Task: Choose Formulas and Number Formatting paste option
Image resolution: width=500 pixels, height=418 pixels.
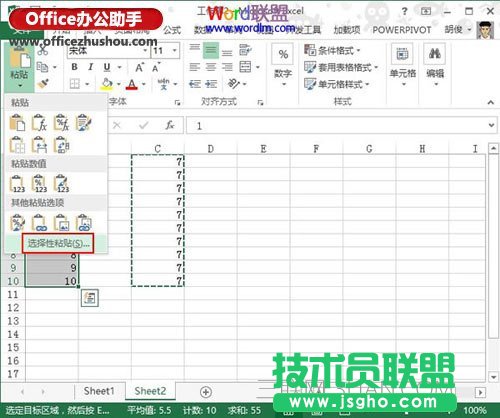Action: (x=62, y=122)
